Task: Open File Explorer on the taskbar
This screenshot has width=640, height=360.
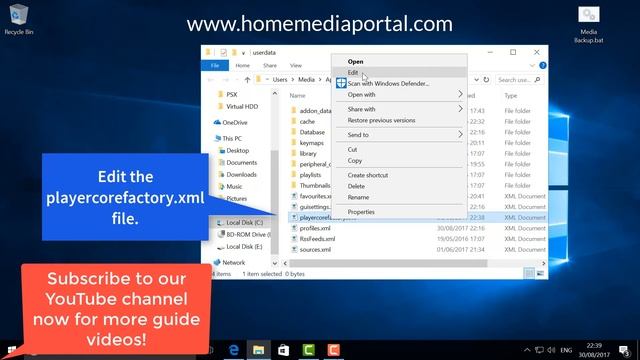Action: point(258,350)
